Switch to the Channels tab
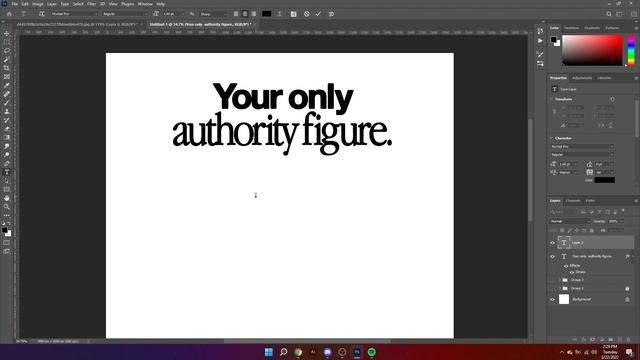Screen dimensions: 640x360 tap(573, 201)
